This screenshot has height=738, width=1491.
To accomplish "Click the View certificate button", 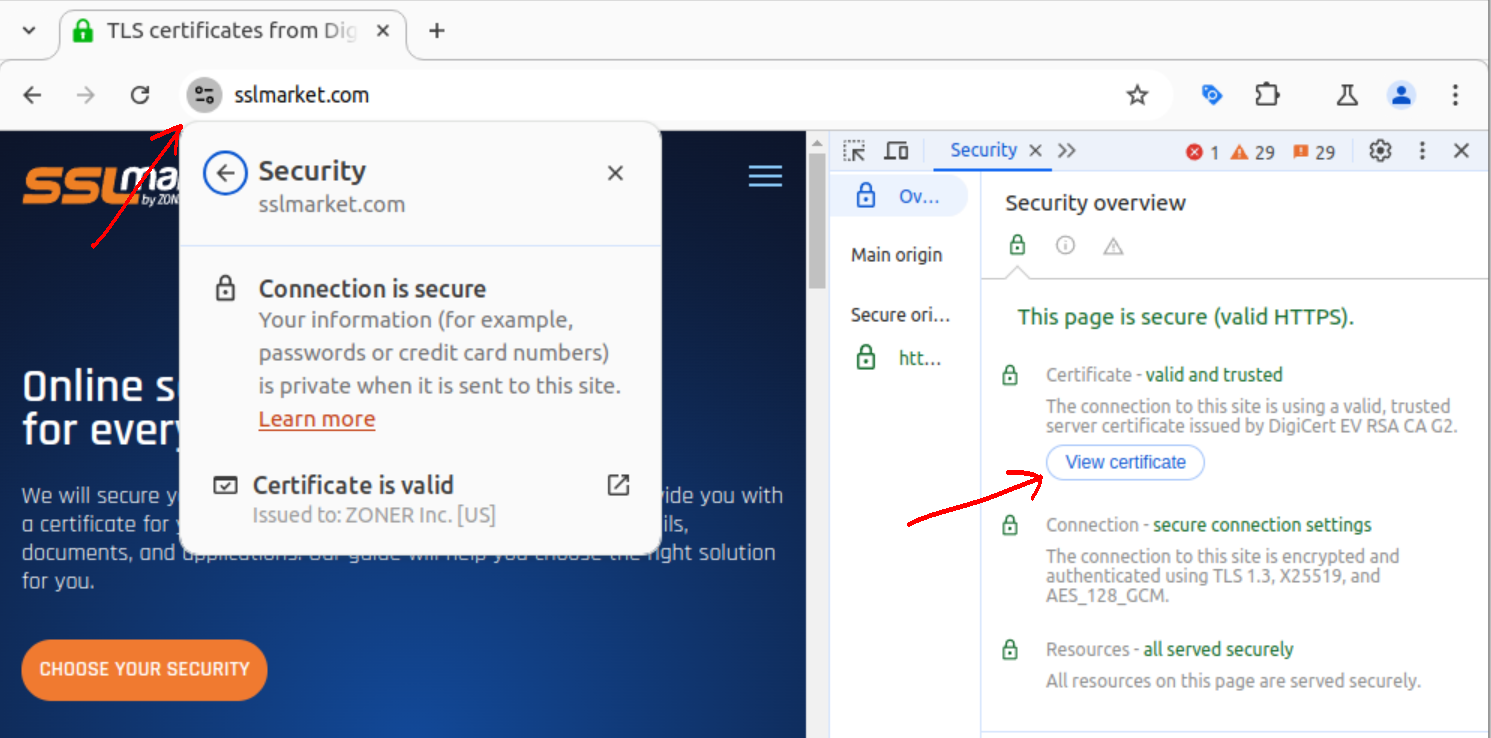I will pyautogui.click(x=1125, y=462).
